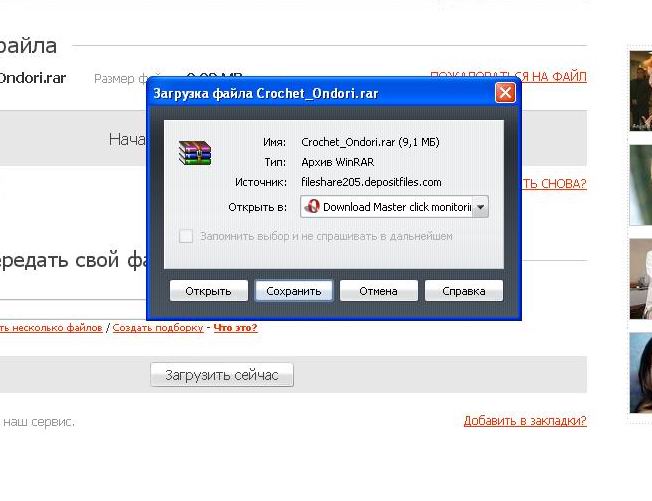The image size is (652, 501).
Task: Open the third photo thumbnail in right column
Action: [x=641, y=279]
